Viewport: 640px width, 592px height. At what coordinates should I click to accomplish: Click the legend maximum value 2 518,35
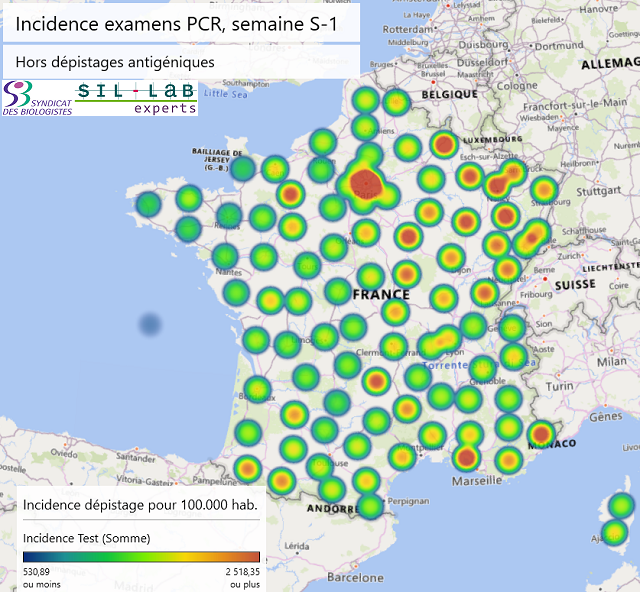237,571
